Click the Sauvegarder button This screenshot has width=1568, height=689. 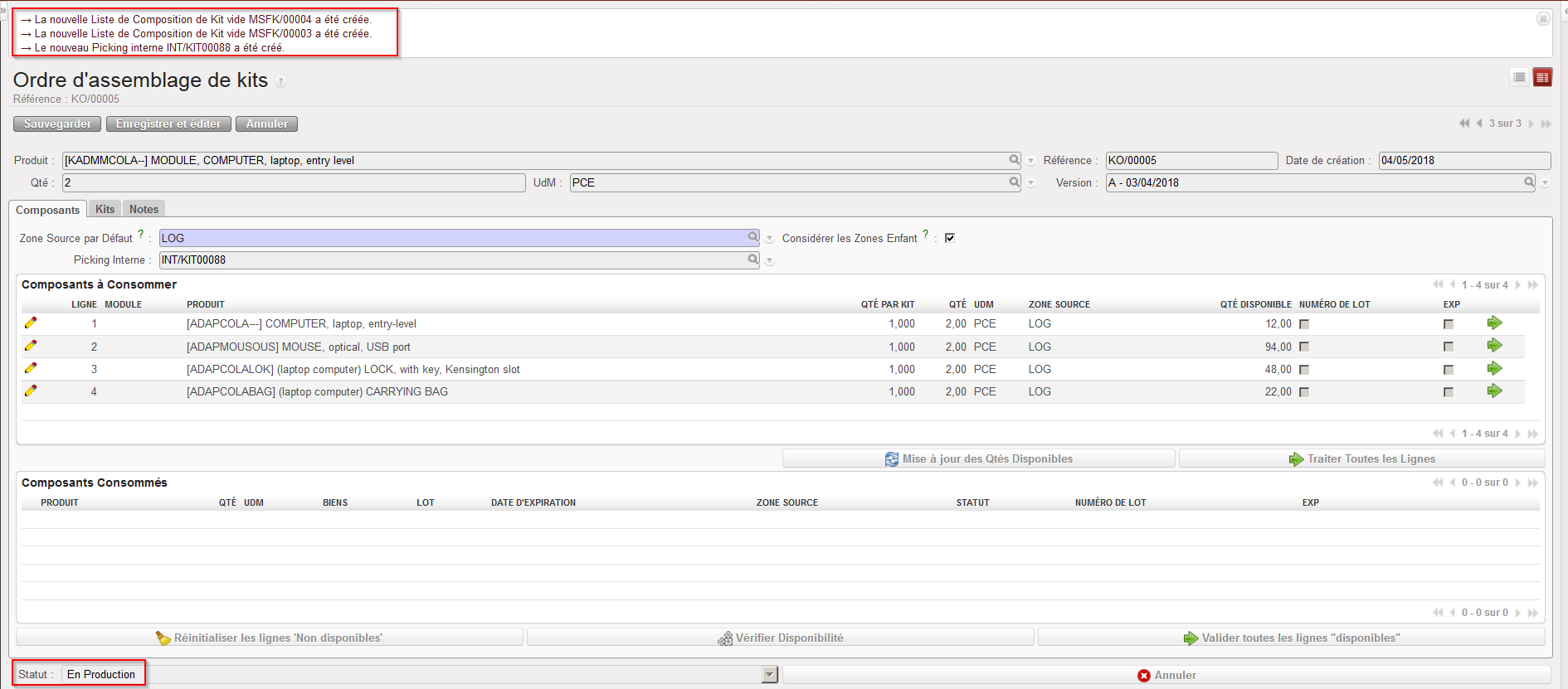tap(57, 124)
